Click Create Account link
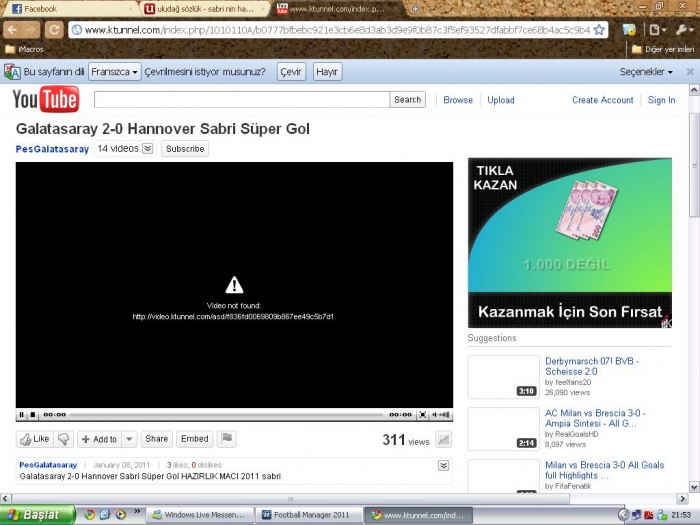The image size is (700, 525). click(x=603, y=100)
